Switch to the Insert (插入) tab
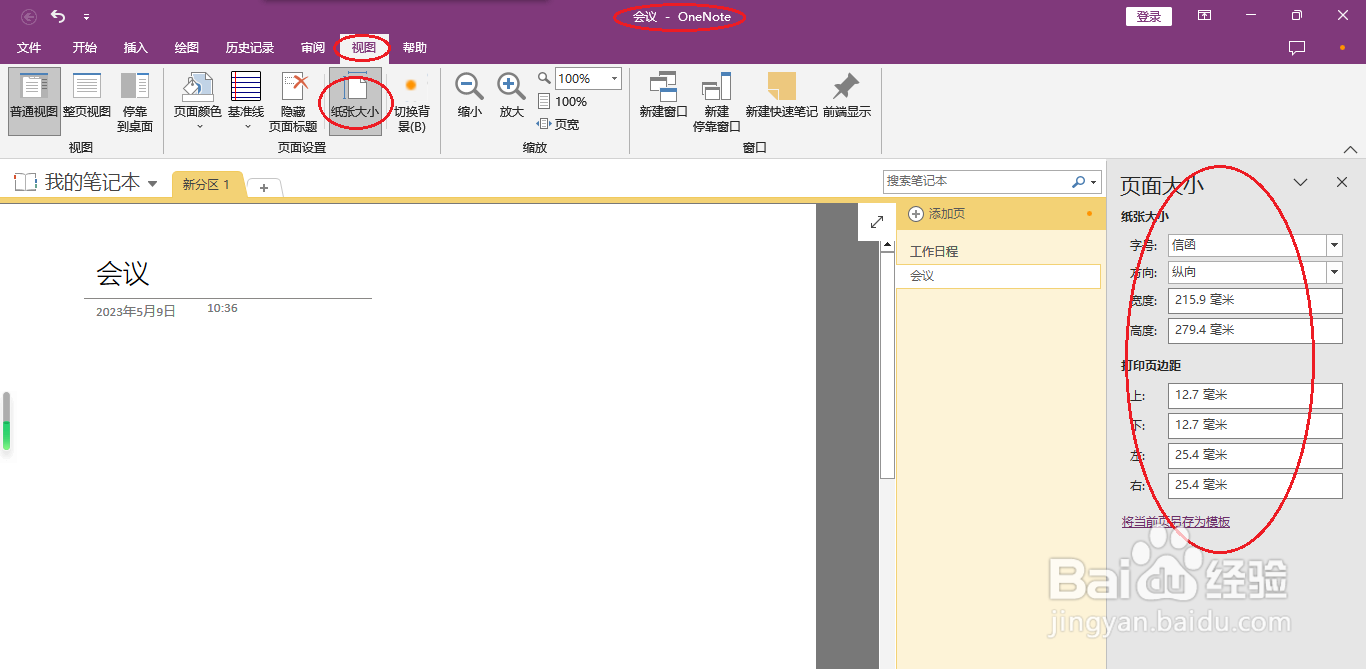 tap(136, 47)
